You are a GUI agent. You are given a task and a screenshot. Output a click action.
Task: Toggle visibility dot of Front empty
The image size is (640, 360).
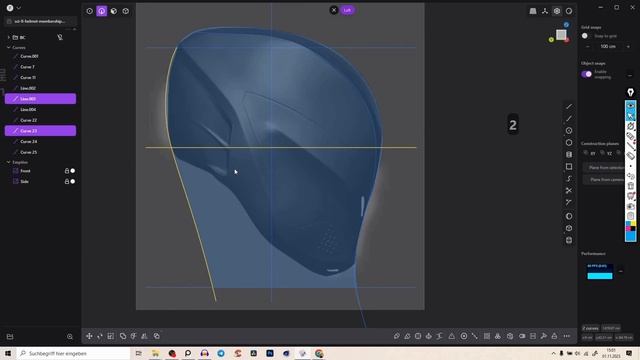click(73, 171)
